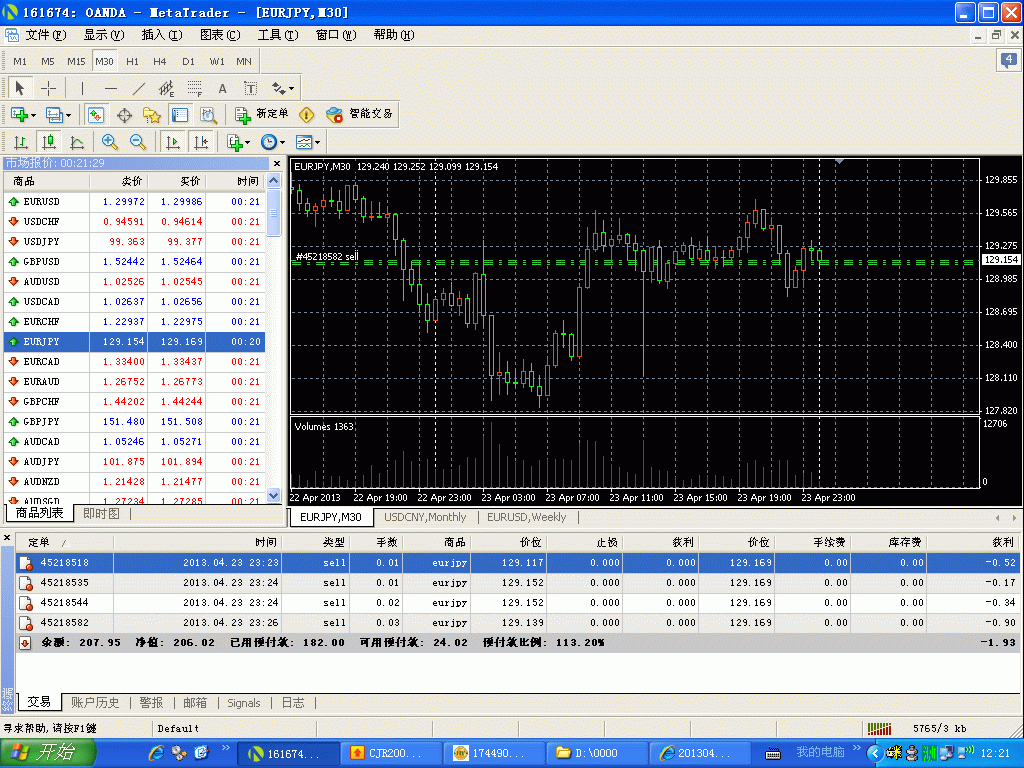Switch to the D1 timeframe
This screenshot has width=1024, height=768.
188,61
